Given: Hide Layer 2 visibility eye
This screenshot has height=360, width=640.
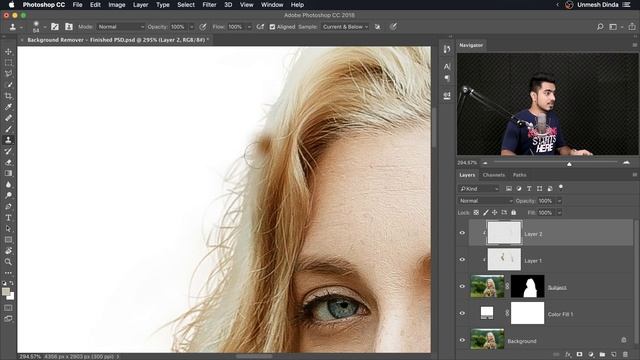Looking at the screenshot, I should tap(462, 233).
